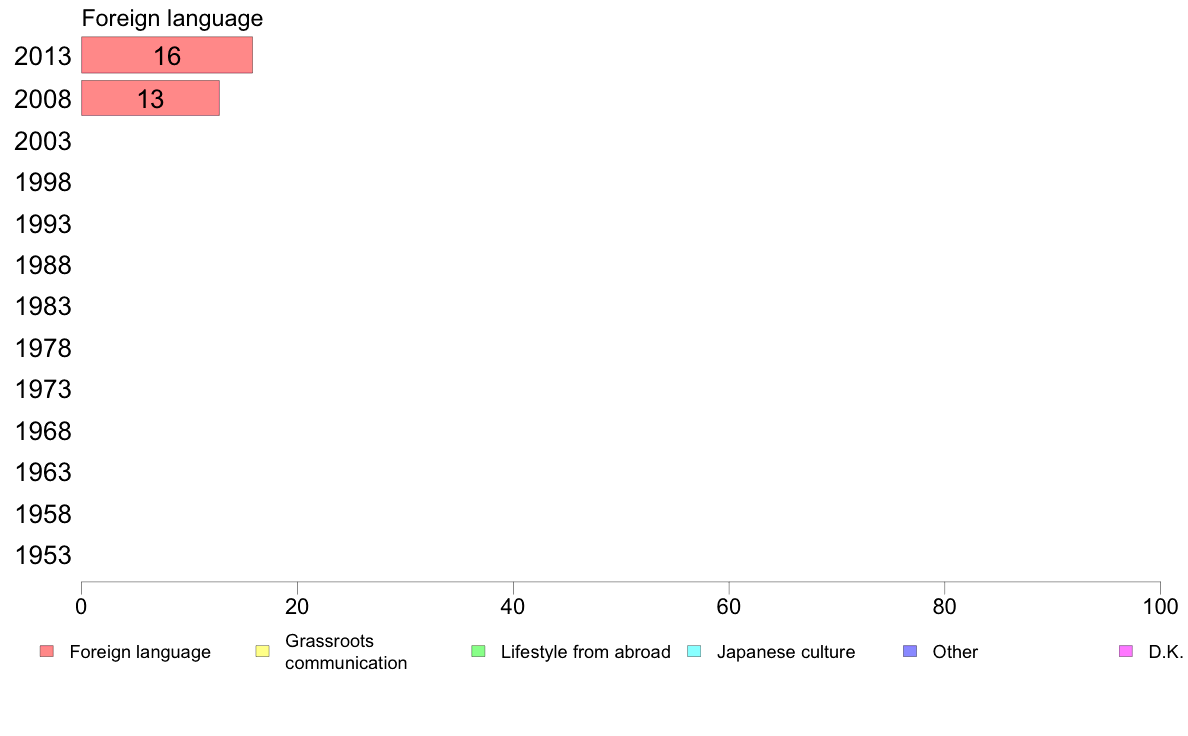The image size is (1188, 736).
Task: Click the yellow Grassroots communication legend swatch
Action: pos(263,651)
